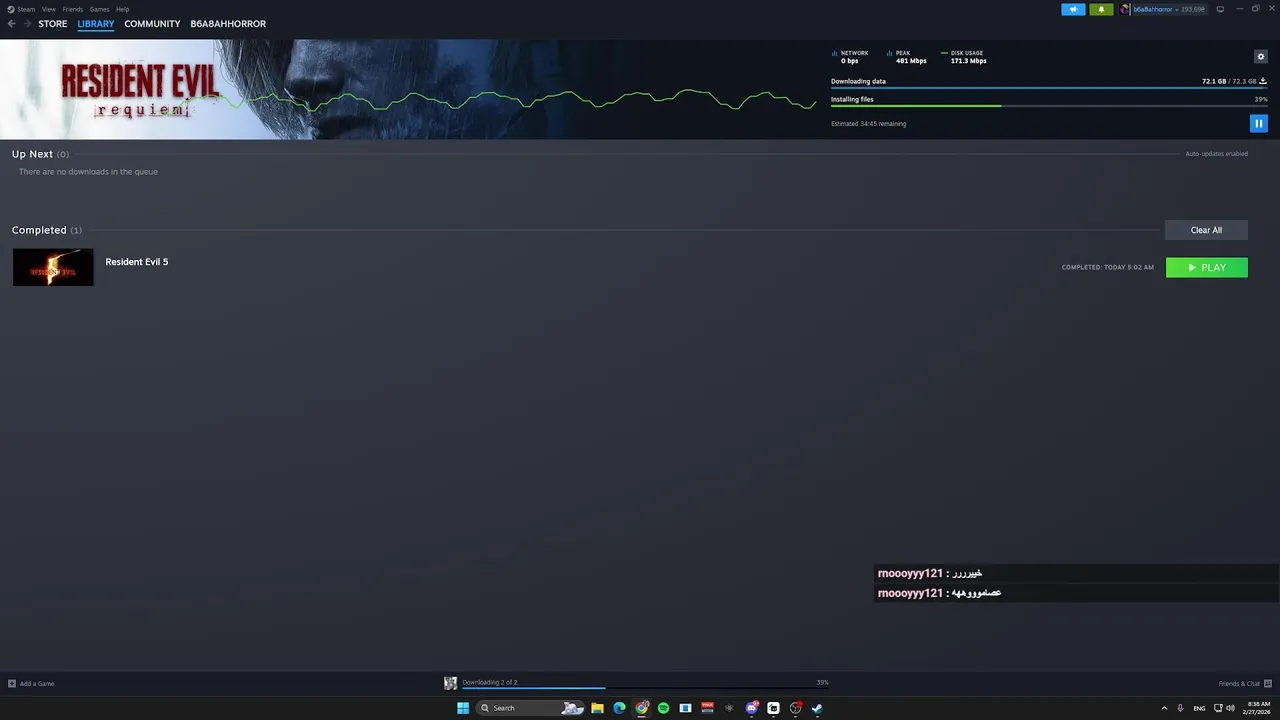Open the Help menu
The image size is (1280, 720).
tap(122, 9)
